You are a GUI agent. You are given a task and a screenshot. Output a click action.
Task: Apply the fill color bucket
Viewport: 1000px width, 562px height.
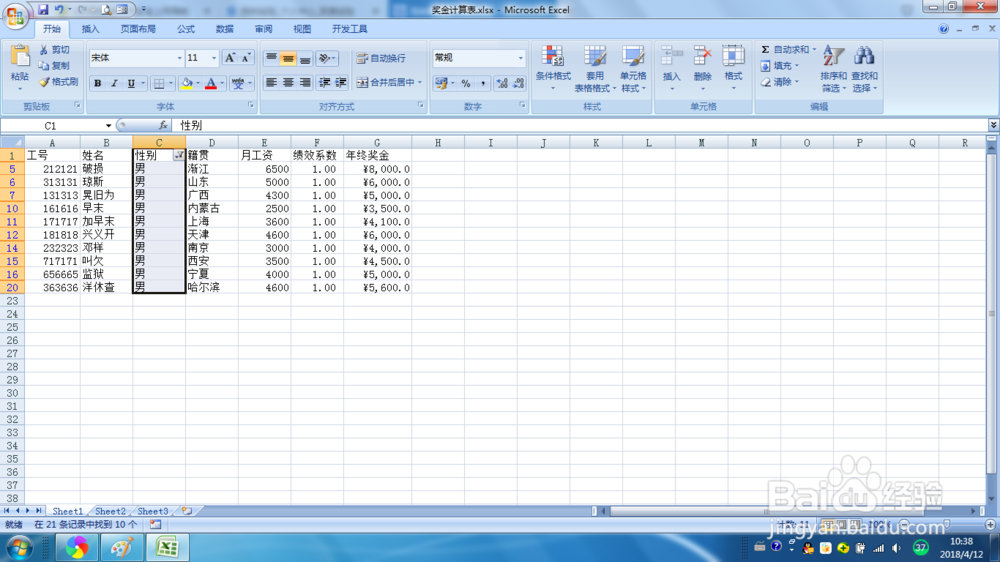[x=187, y=83]
